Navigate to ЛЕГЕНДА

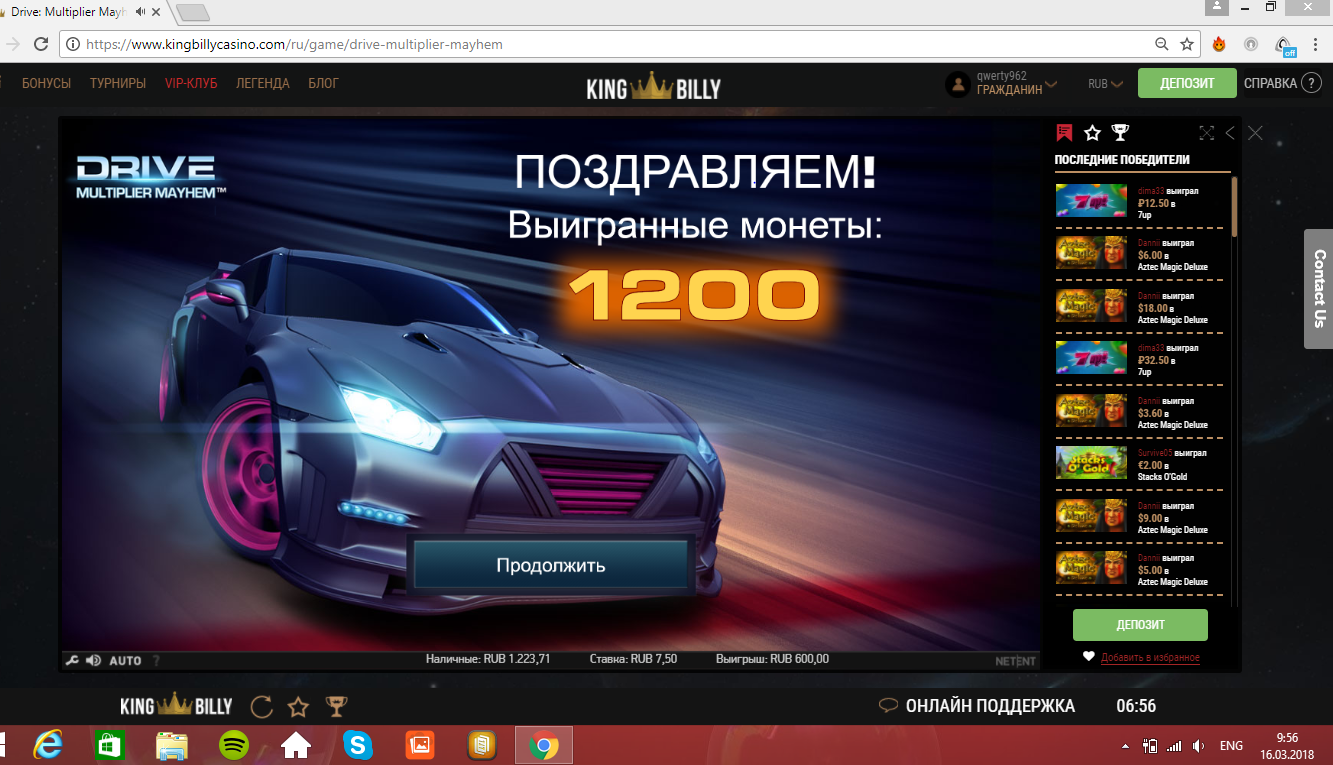point(263,84)
